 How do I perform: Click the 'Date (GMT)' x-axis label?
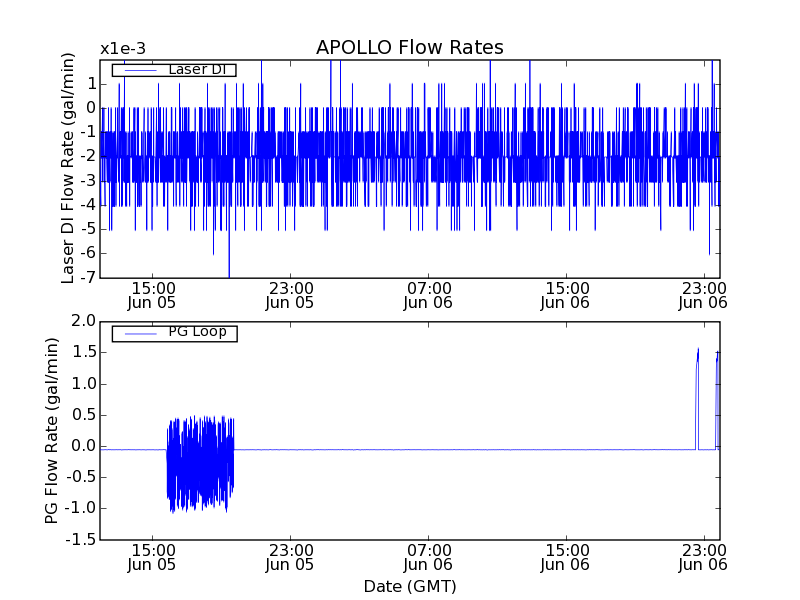pyautogui.click(x=410, y=587)
